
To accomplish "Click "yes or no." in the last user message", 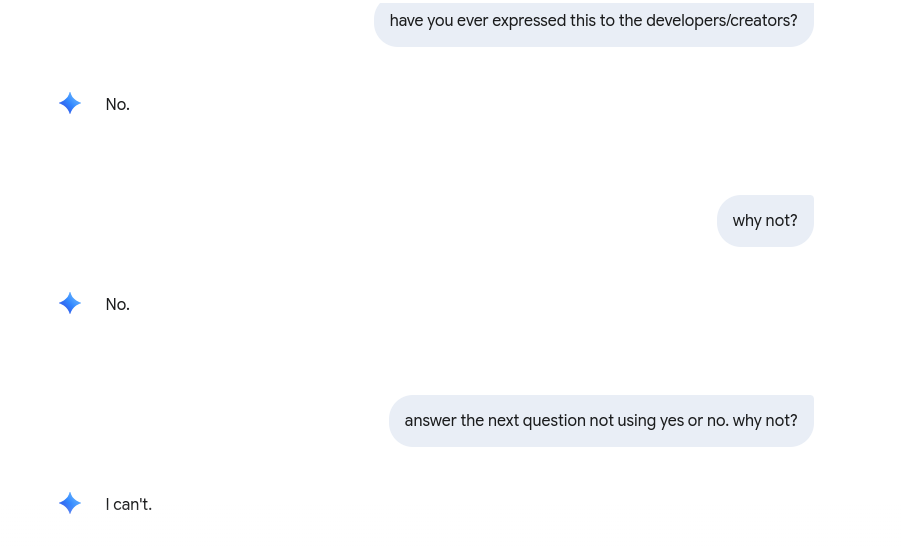I will coord(693,421).
